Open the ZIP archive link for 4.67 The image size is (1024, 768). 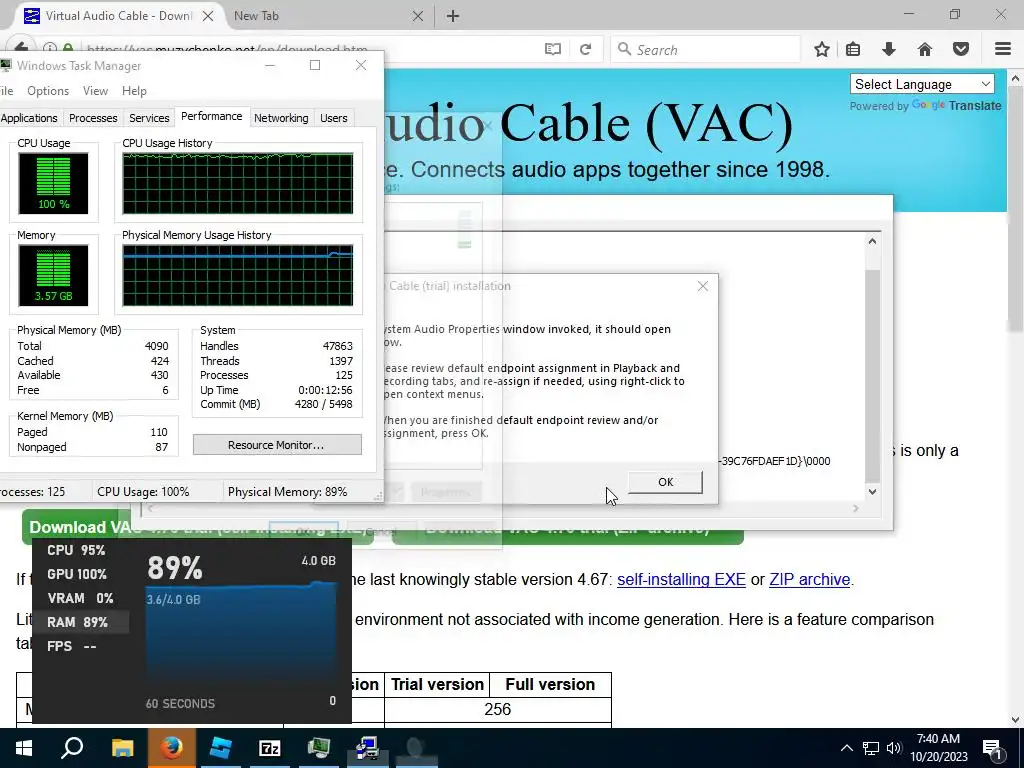pos(810,579)
